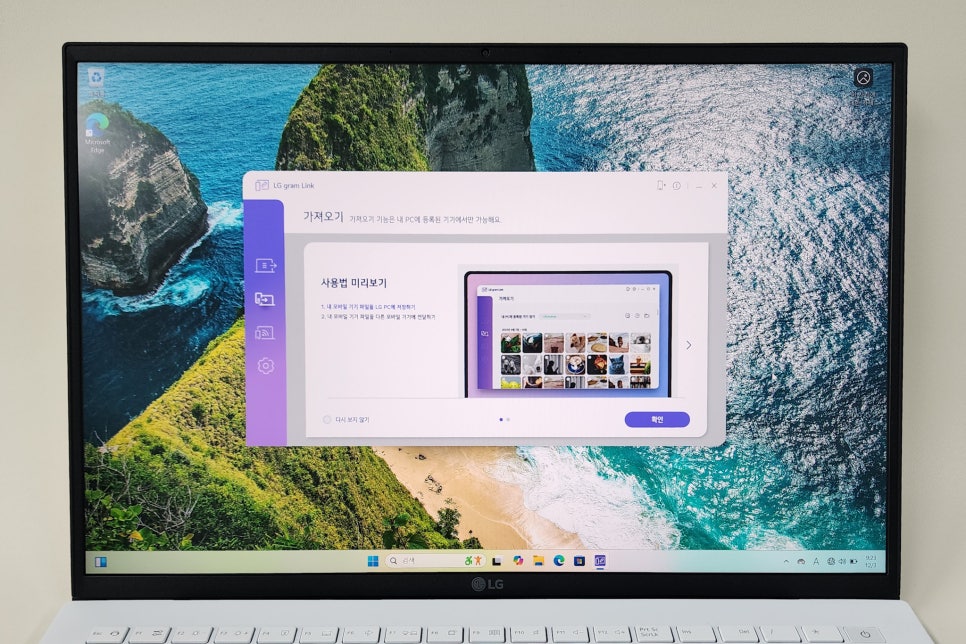Click the LG gram Link logo icon
The height and width of the screenshot is (644, 966).
click(x=262, y=185)
